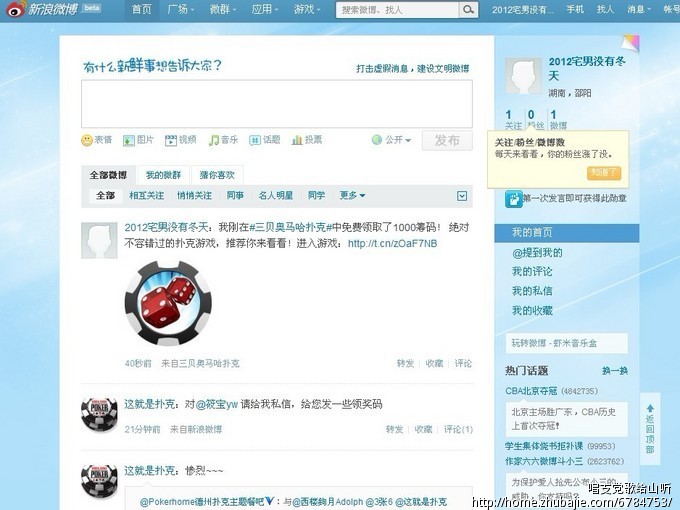The height and width of the screenshot is (510, 680).
Task: Click avatar of 2012宅男没有冬天 post
Action: click(99, 240)
